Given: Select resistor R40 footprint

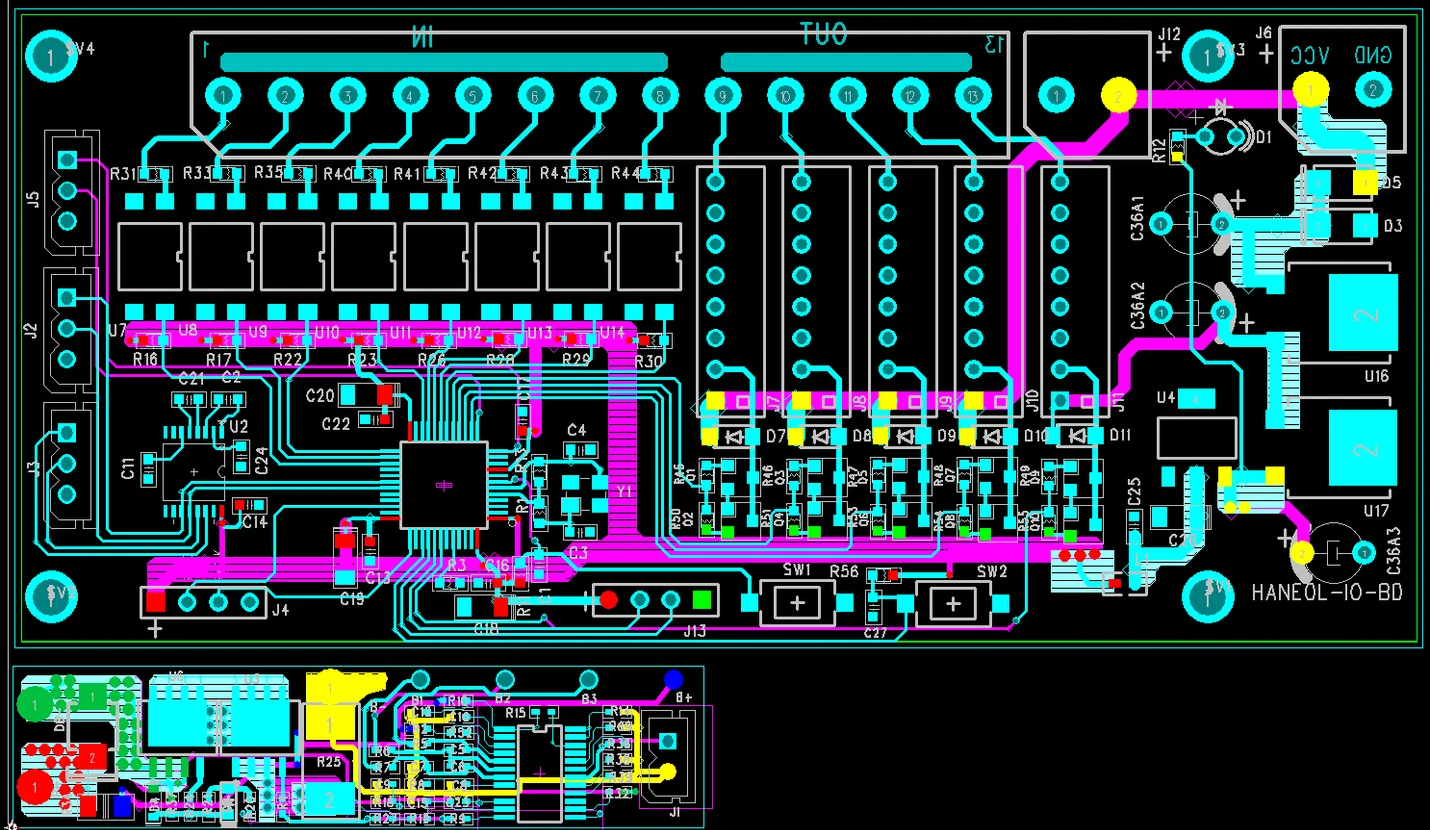Looking at the screenshot, I should 369,174.
